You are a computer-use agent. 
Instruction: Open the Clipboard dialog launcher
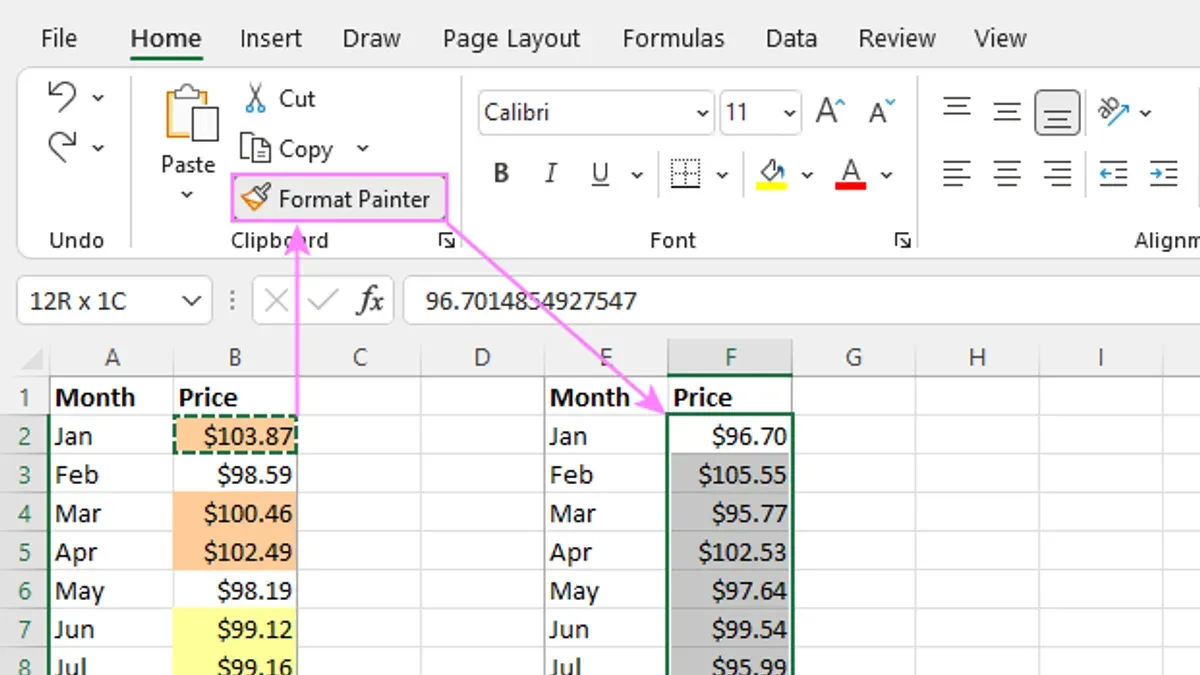pyautogui.click(x=445, y=240)
